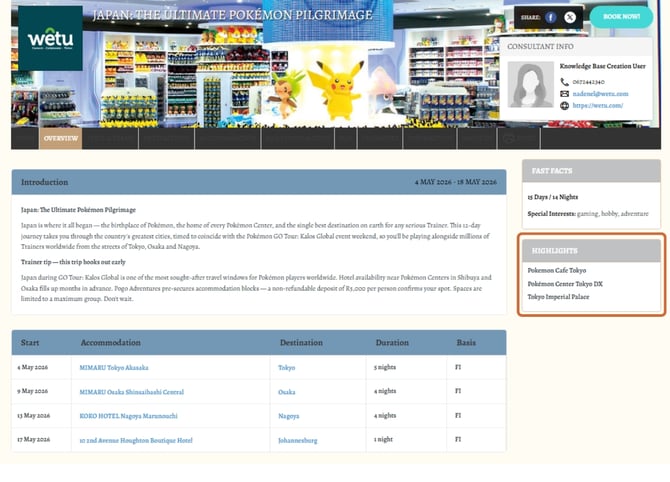Click the phone icon beside 0672442340
670x482 pixels.
click(x=564, y=82)
